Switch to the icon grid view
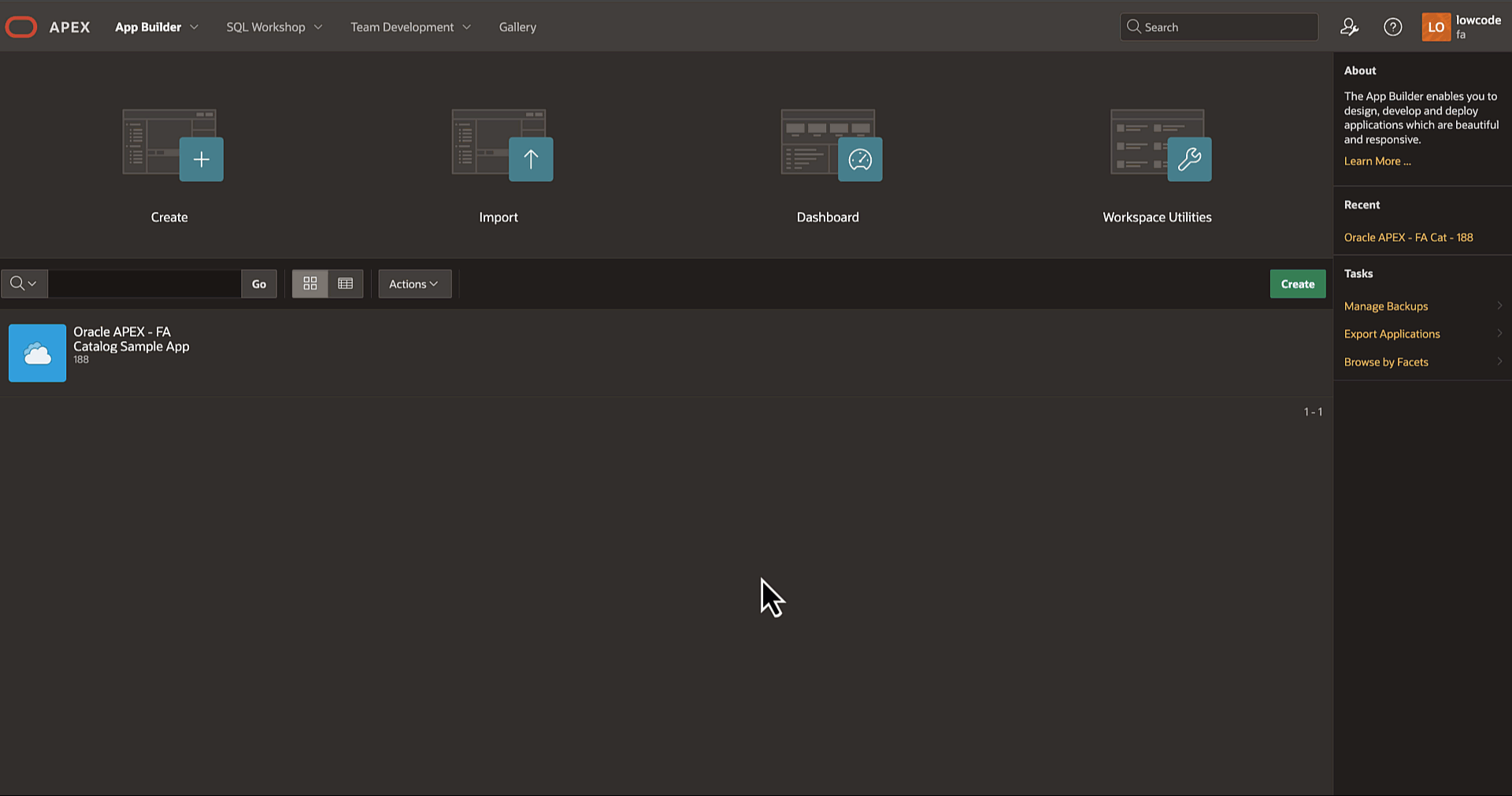1512x796 pixels. coord(310,283)
